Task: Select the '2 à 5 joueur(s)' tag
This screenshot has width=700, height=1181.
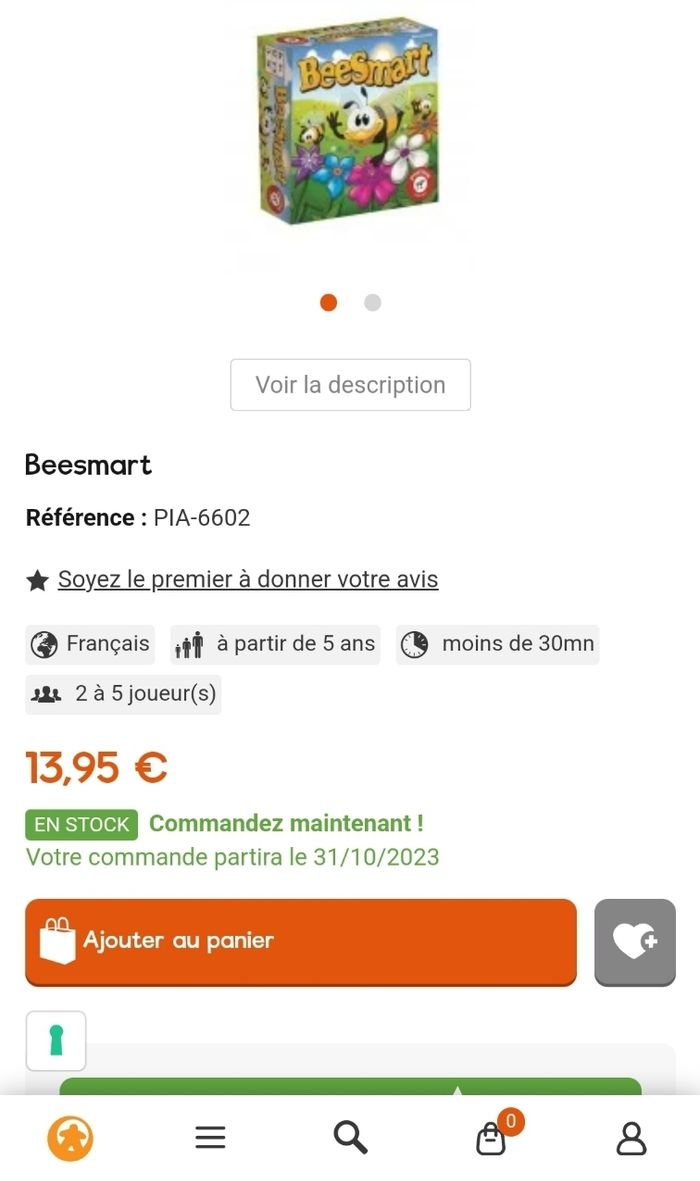Action: (123, 694)
